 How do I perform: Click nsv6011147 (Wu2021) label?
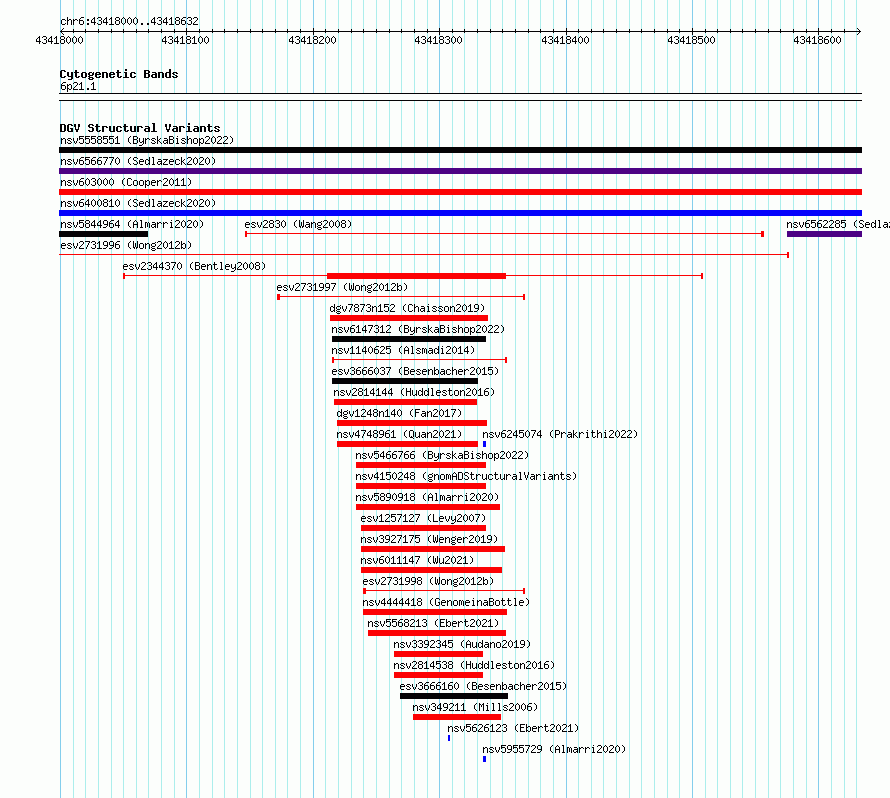[x=417, y=560]
